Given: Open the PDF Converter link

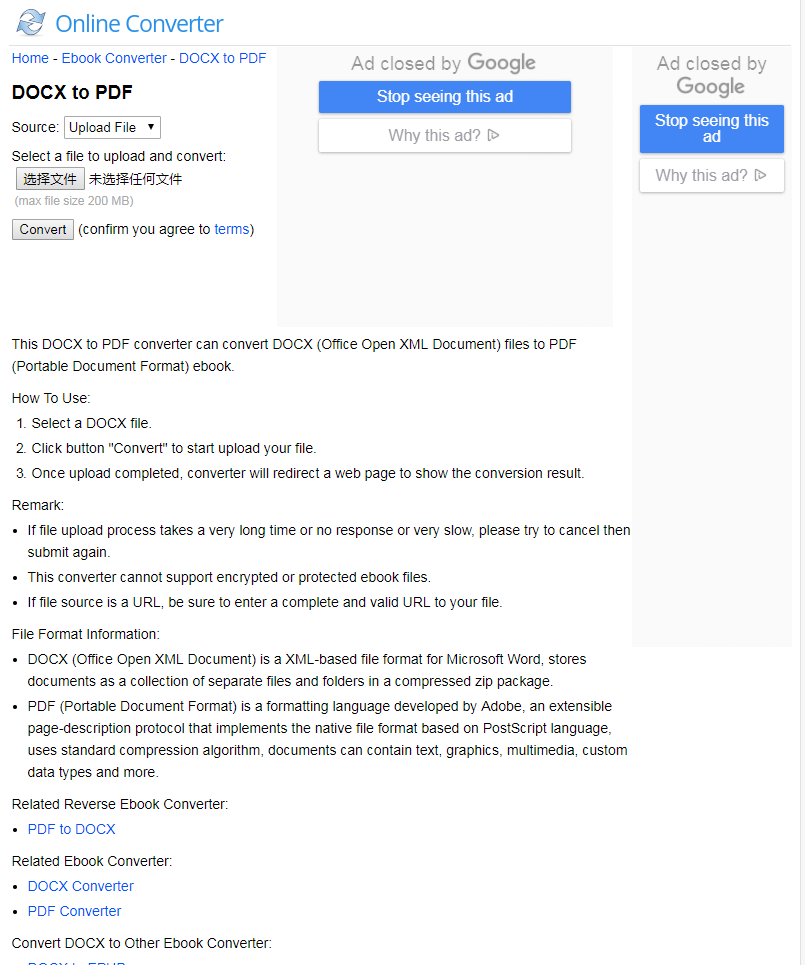Looking at the screenshot, I should coord(74,911).
